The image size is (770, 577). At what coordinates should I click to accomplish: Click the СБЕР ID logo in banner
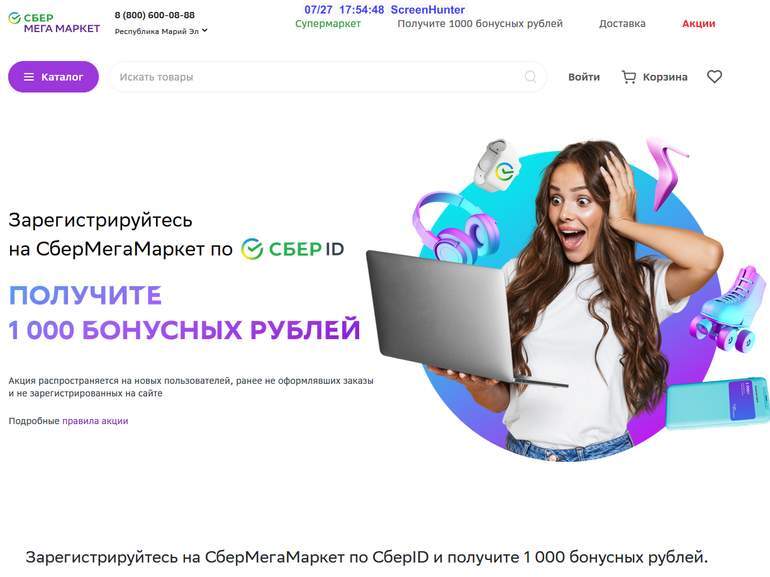293,249
